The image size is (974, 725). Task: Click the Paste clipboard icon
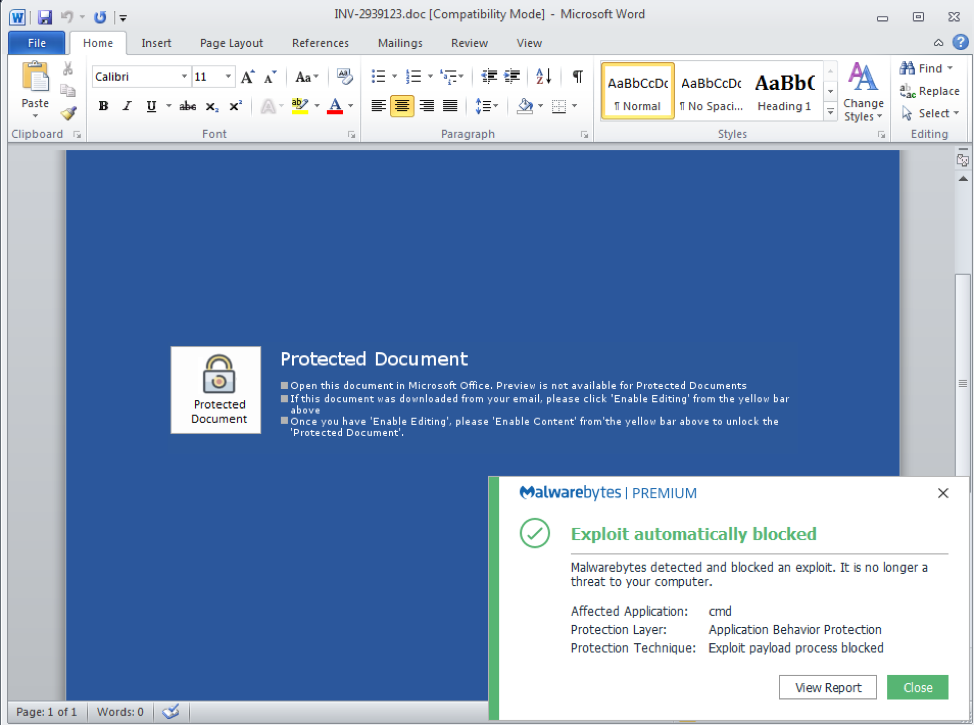(35, 77)
